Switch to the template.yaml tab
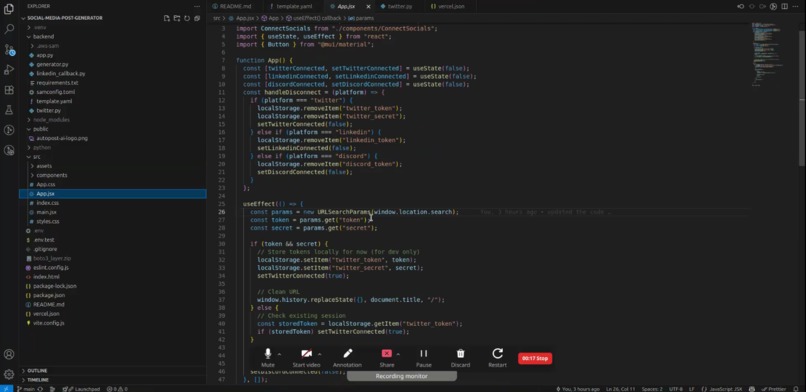 (x=295, y=6)
